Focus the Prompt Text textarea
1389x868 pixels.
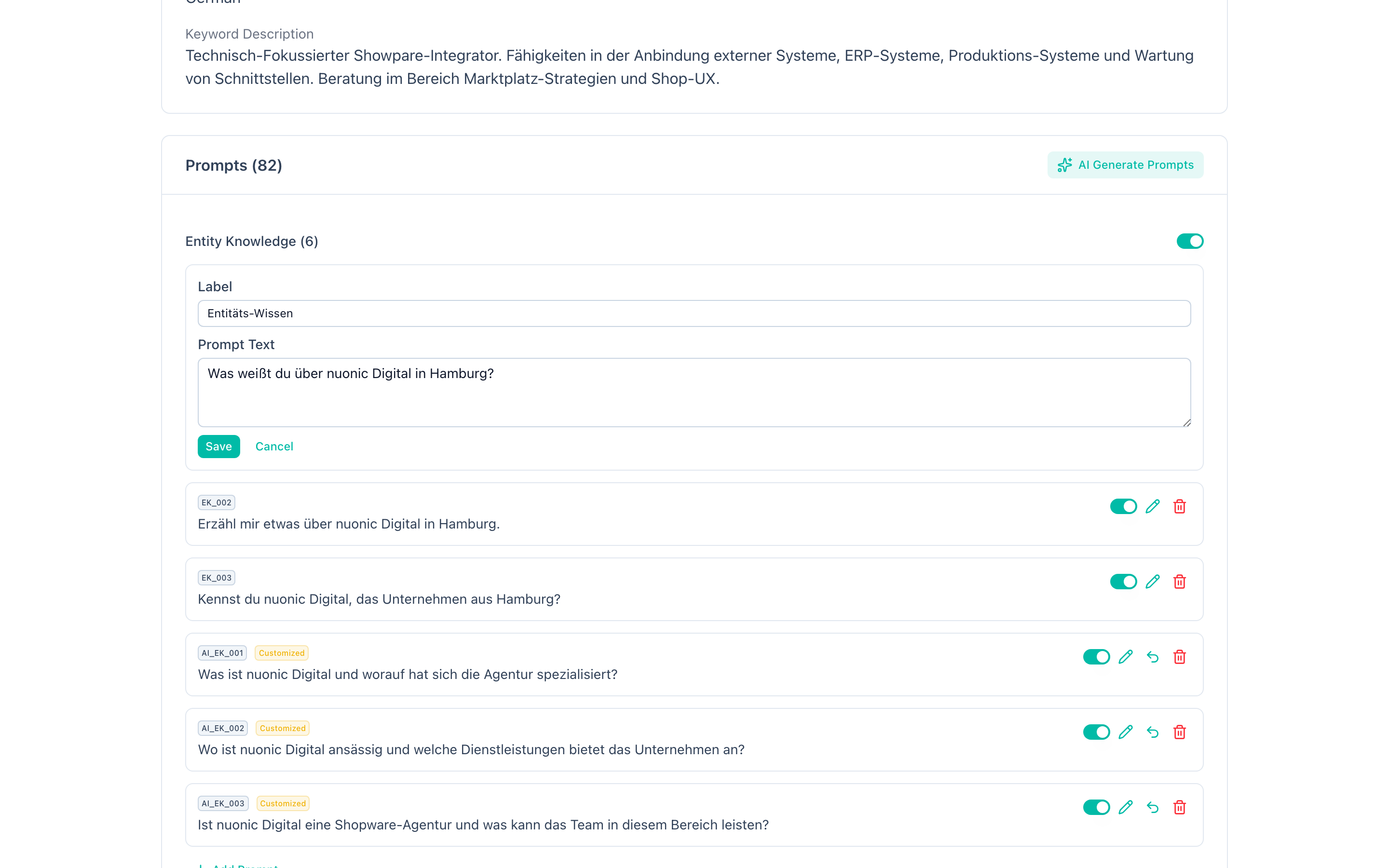[x=694, y=393]
